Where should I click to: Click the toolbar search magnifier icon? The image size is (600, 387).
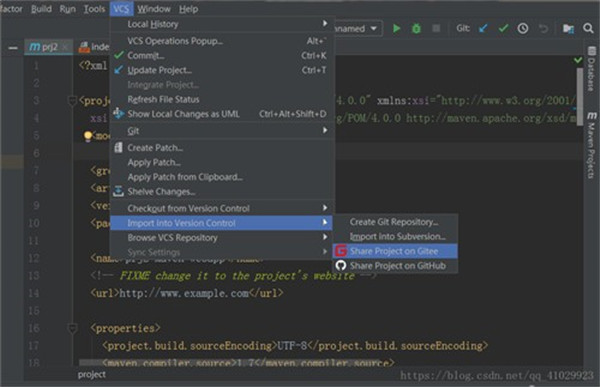(588, 28)
